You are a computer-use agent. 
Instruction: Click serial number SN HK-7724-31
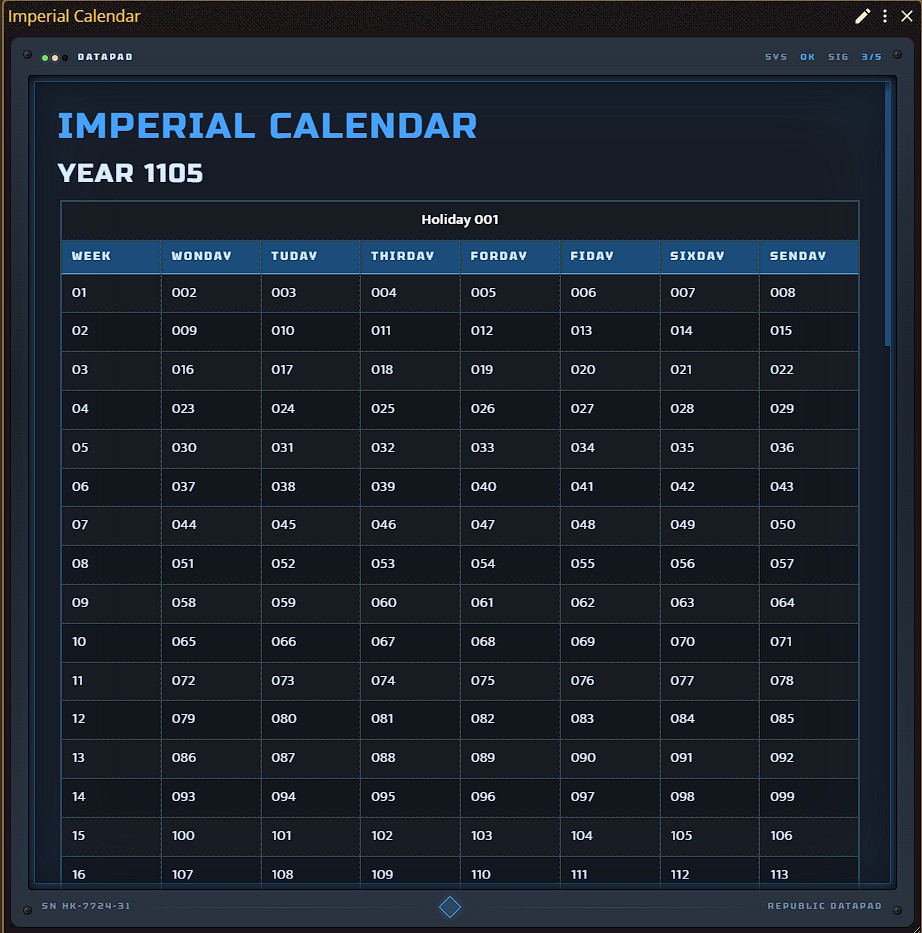click(x=86, y=906)
